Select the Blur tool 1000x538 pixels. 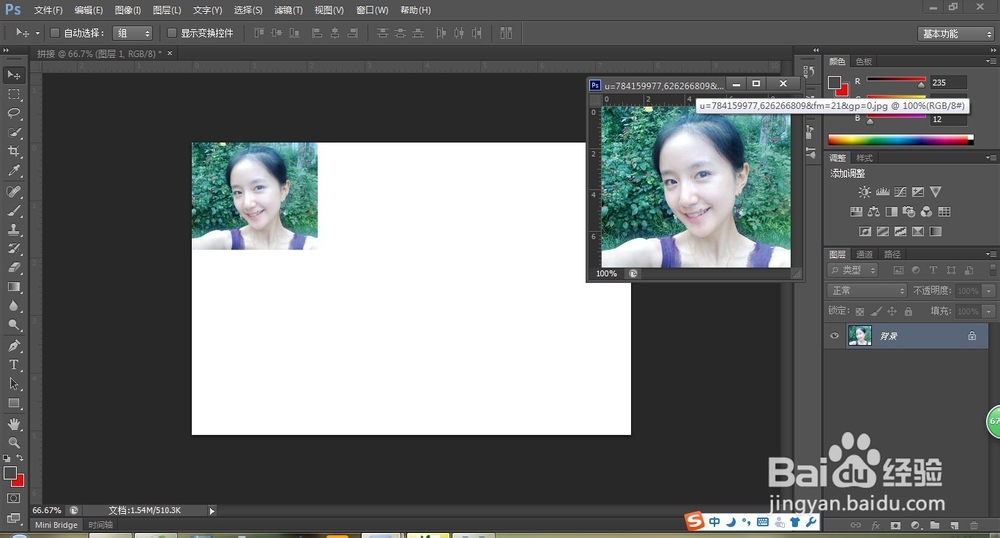[x=13, y=306]
